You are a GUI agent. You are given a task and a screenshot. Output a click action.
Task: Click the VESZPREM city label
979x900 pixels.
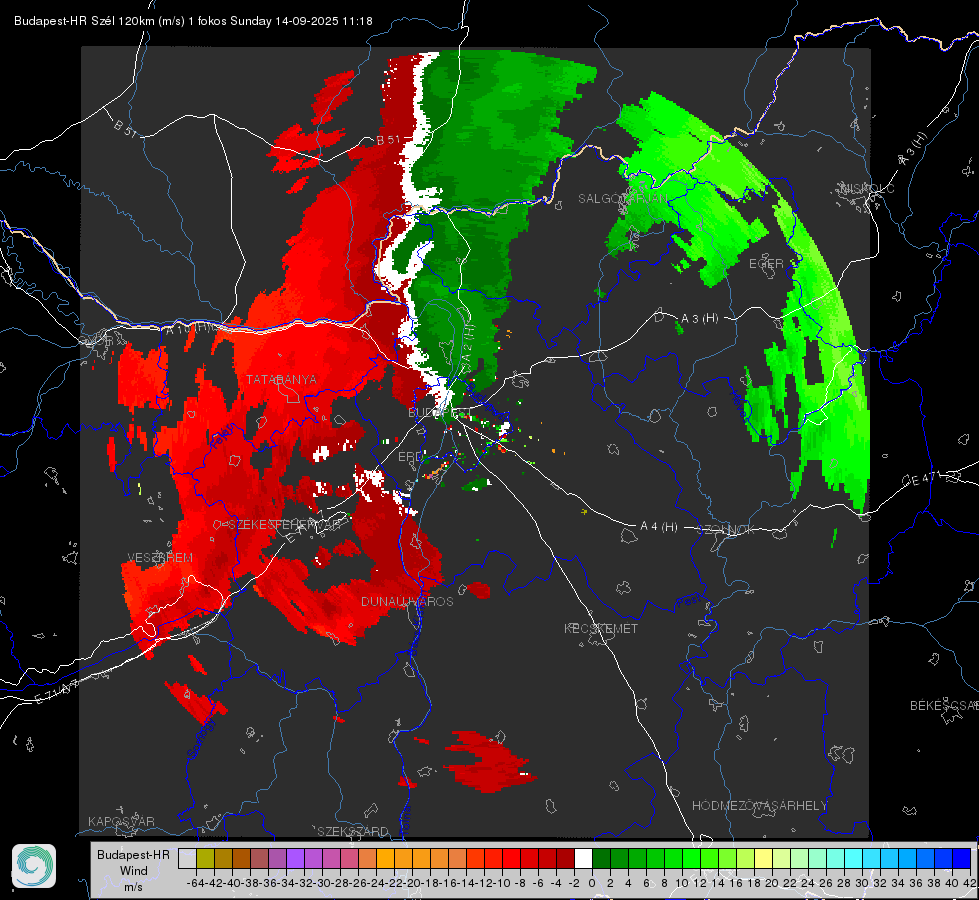click(160, 558)
